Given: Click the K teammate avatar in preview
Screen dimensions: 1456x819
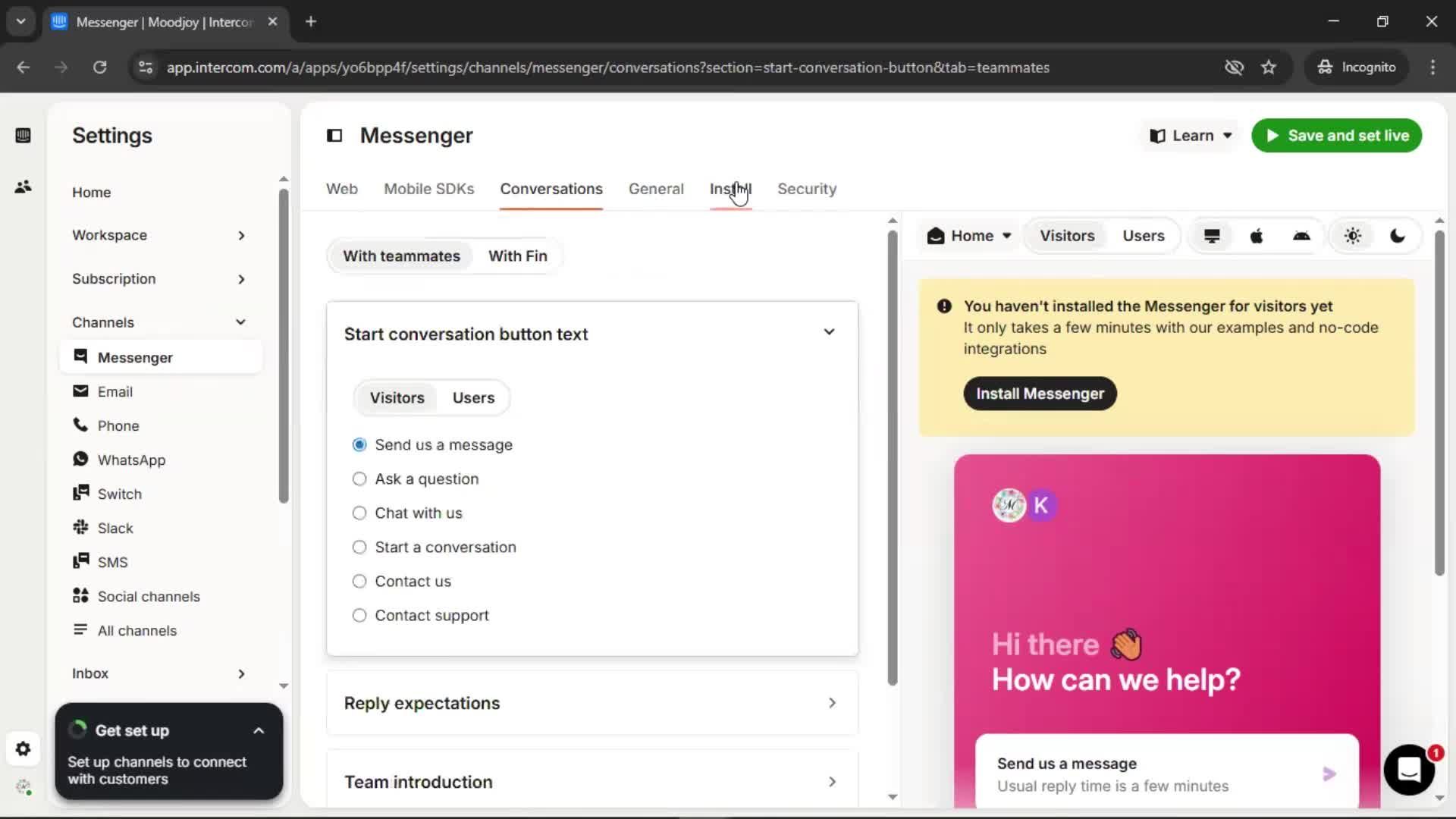Looking at the screenshot, I should (1040, 505).
